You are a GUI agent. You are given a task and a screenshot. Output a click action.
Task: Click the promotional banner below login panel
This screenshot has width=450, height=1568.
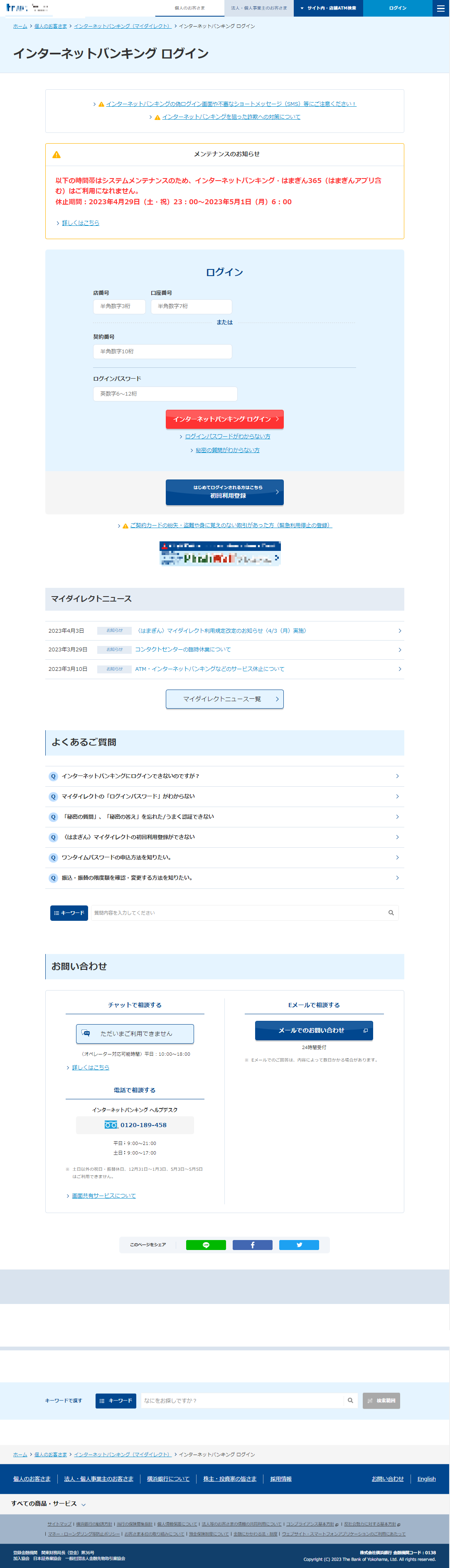[x=220, y=553]
